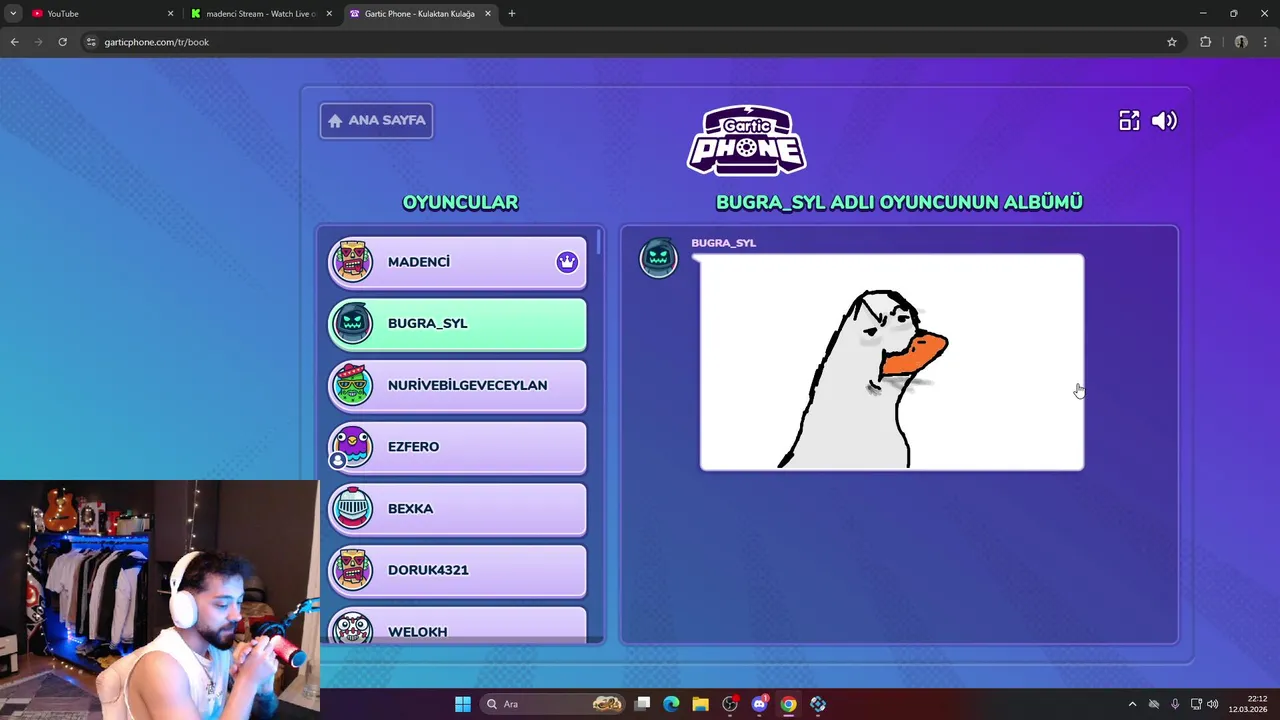The width and height of the screenshot is (1280, 720).
Task: Close the madenci Stream tab
Action: (x=329, y=14)
